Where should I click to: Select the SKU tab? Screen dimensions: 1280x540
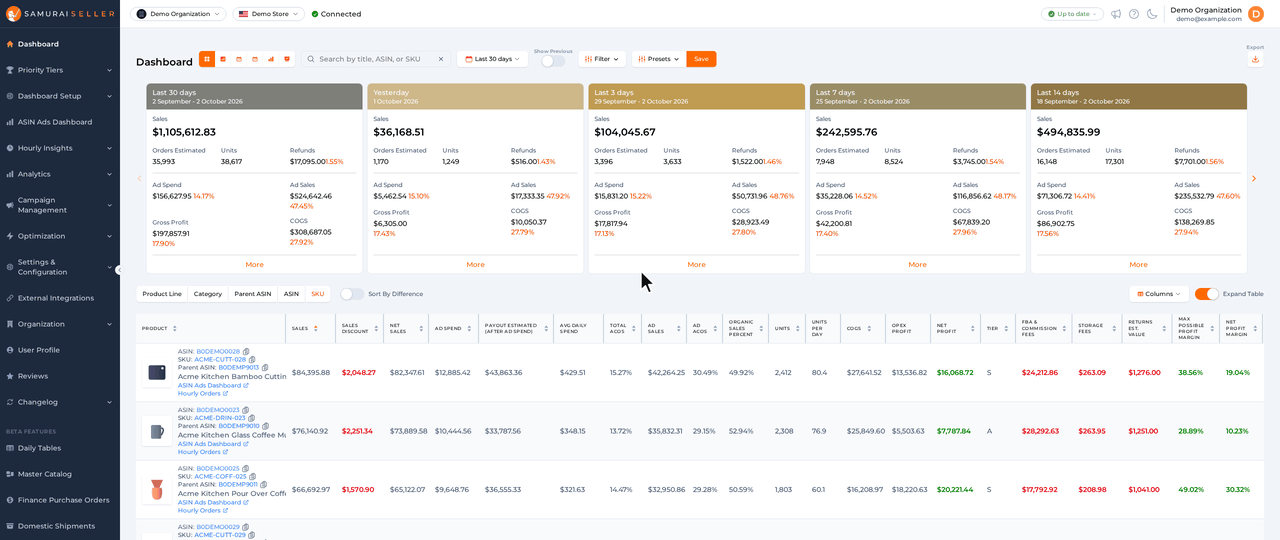pyautogui.click(x=318, y=294)
